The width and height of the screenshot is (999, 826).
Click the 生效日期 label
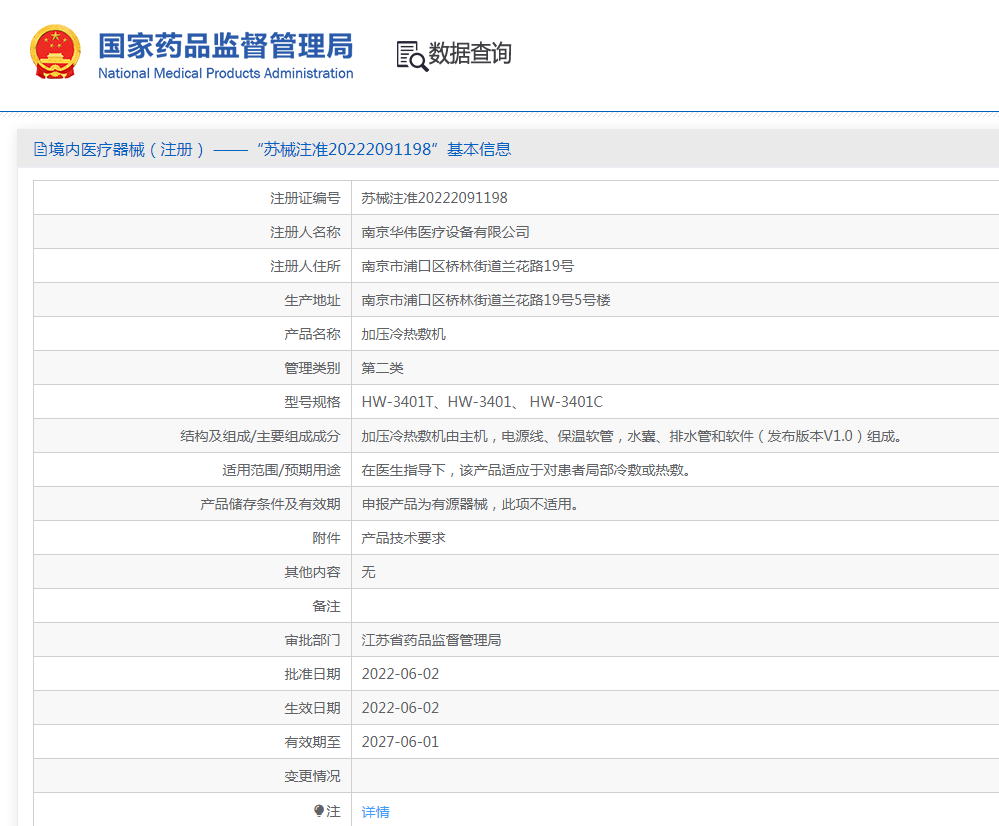point(312,708)
